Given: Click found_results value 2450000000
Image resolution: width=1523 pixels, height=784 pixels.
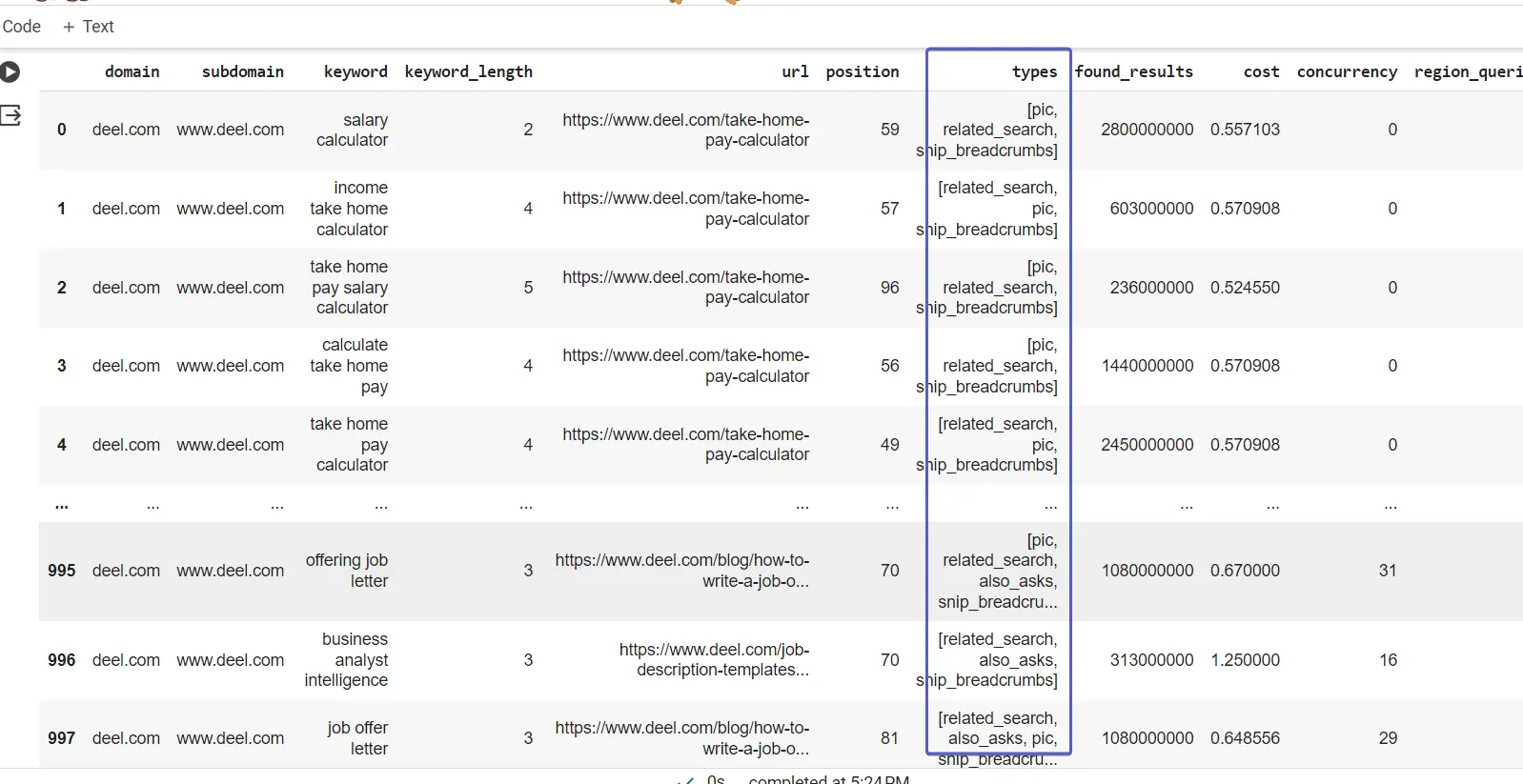Looking at the screenshot, I should pos(1147,445).
